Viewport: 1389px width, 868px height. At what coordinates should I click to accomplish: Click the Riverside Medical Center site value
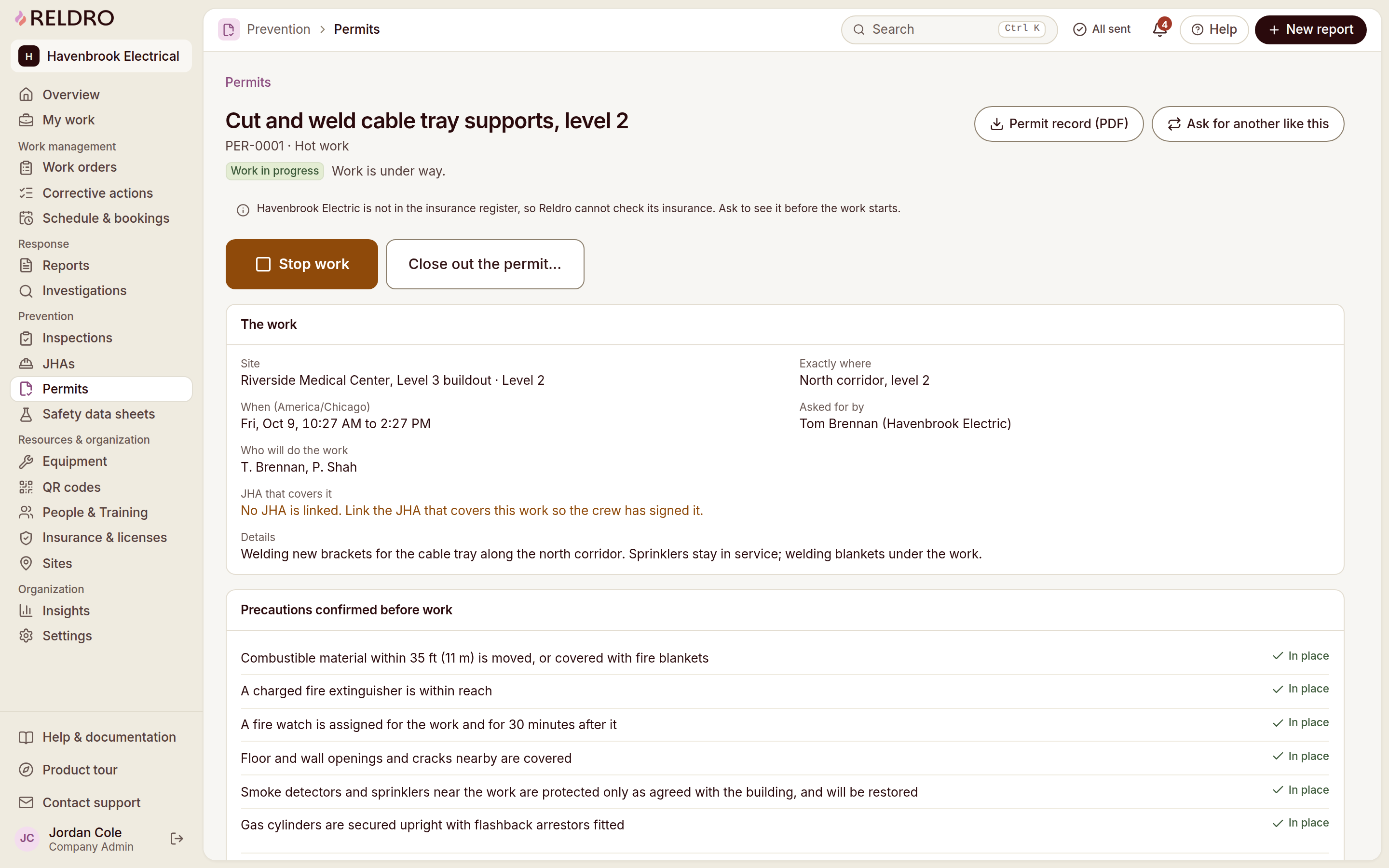pos(393,380)
